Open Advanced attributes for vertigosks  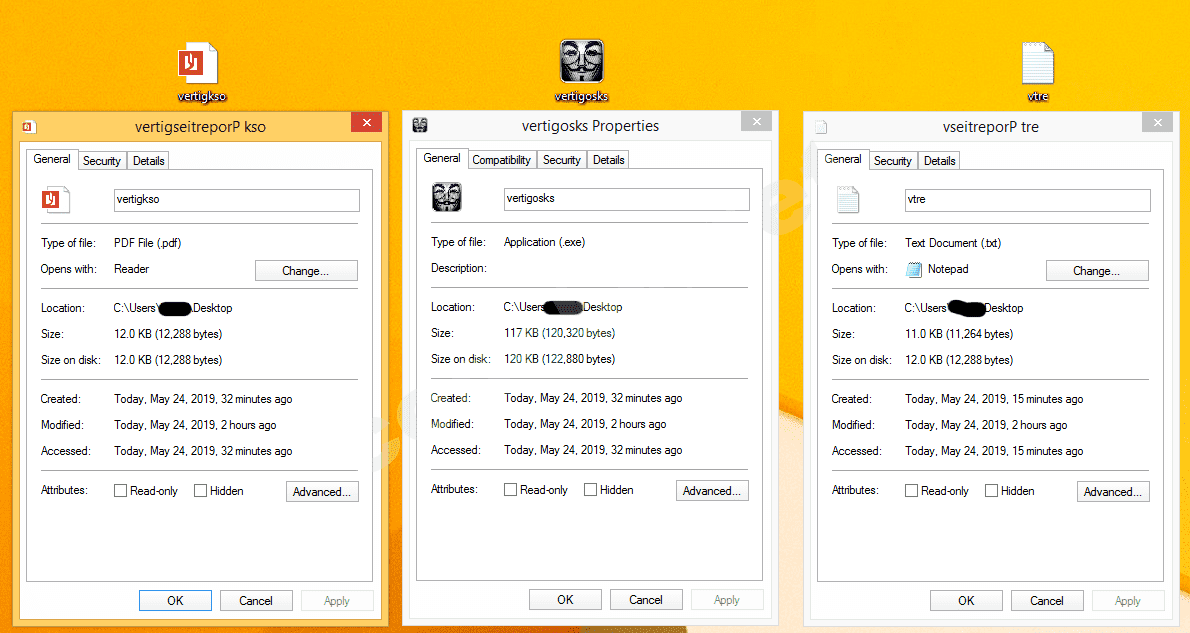coord(712,491)
